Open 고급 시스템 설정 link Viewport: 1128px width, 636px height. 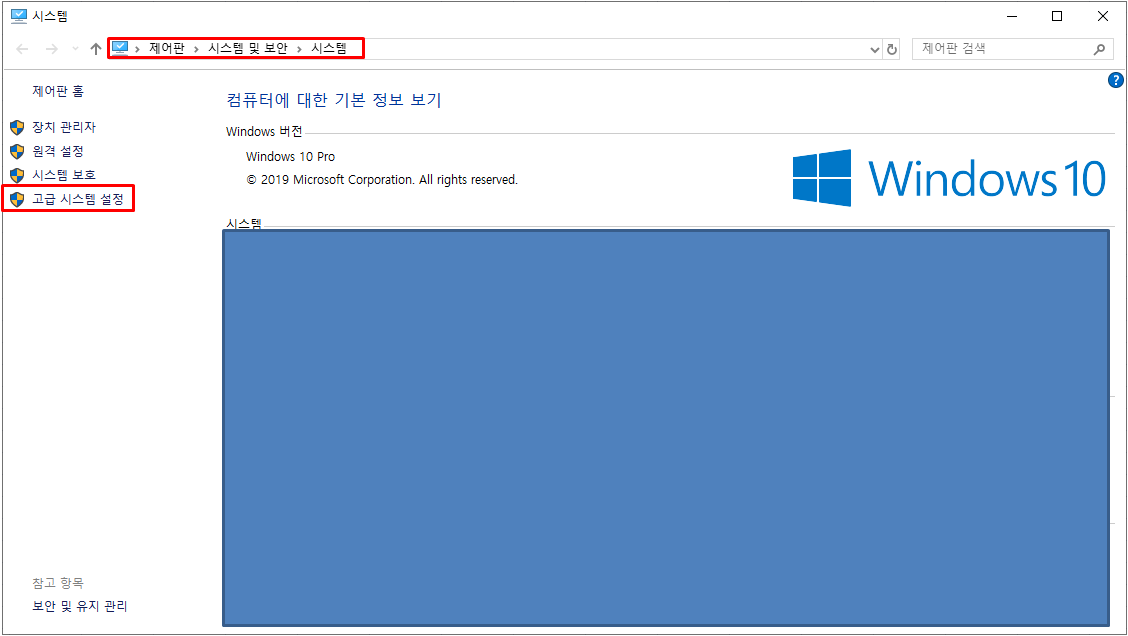coord(78,199)
